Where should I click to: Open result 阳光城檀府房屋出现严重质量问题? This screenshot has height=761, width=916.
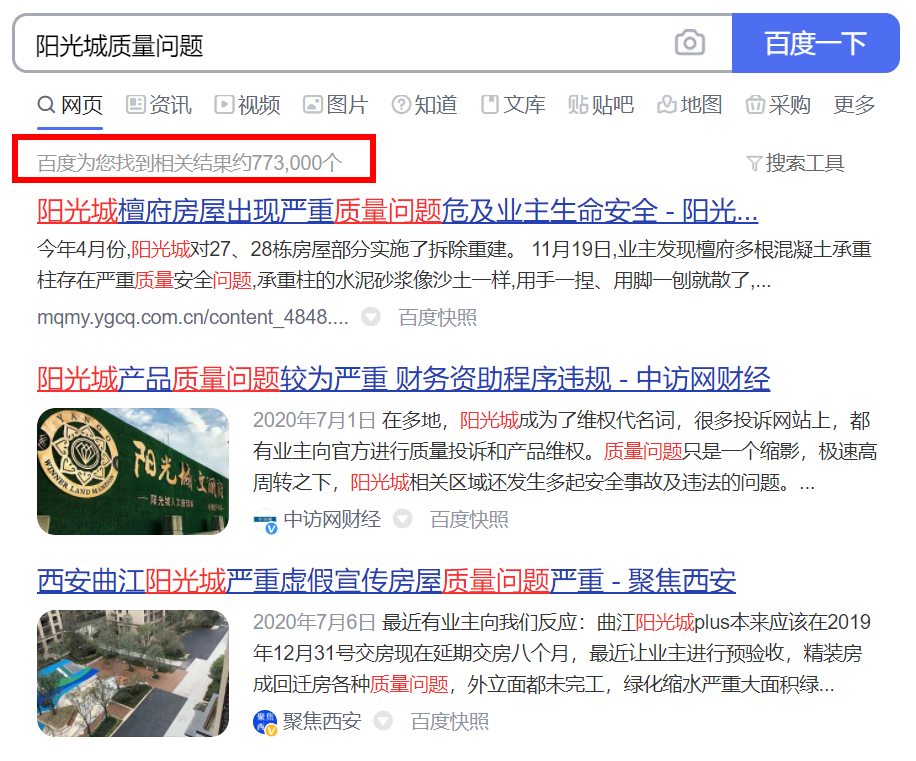397,211
